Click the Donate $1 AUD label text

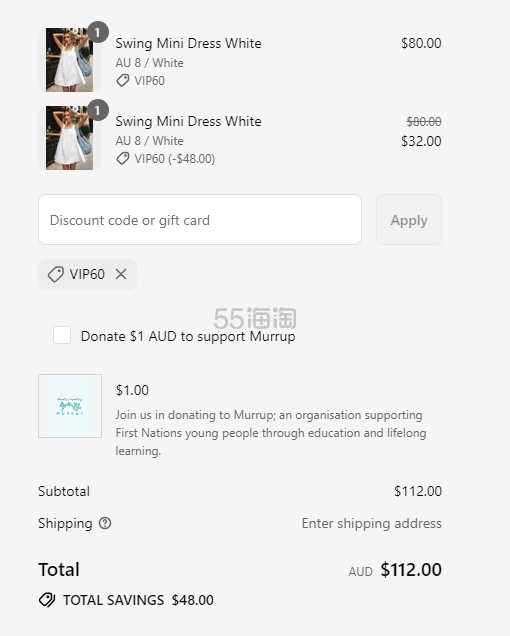pos(188,336)
